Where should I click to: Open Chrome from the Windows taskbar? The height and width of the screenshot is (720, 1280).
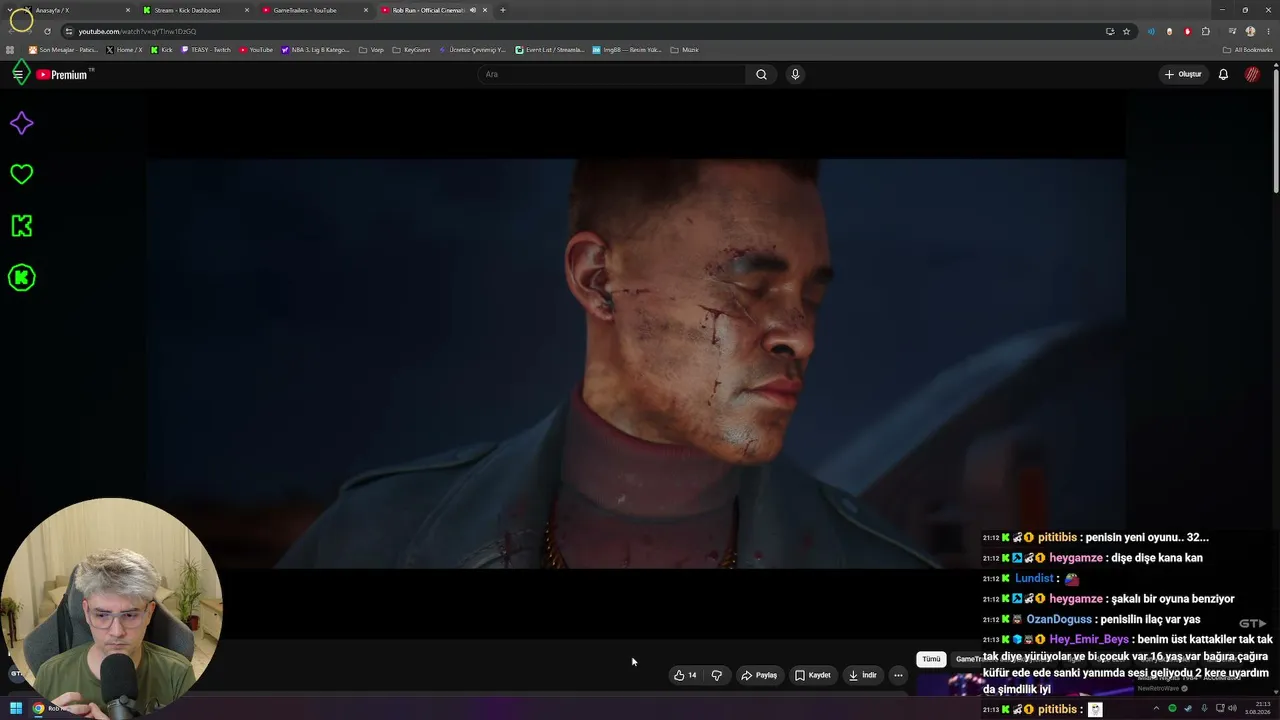[x=39, y=708]
